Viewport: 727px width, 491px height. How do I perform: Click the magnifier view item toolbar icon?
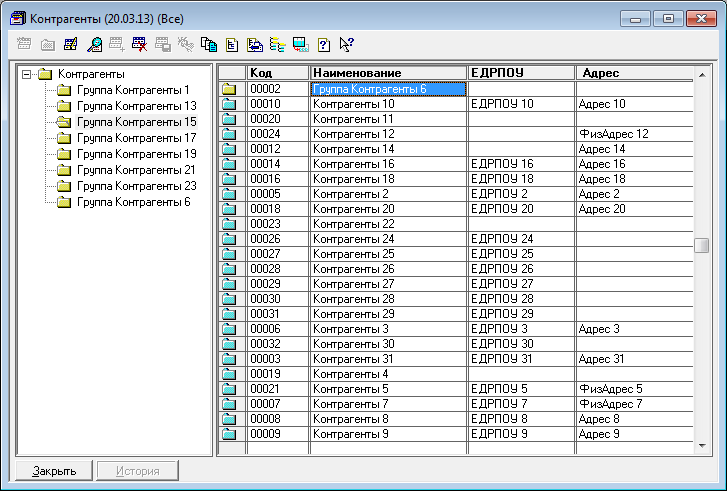95,44
